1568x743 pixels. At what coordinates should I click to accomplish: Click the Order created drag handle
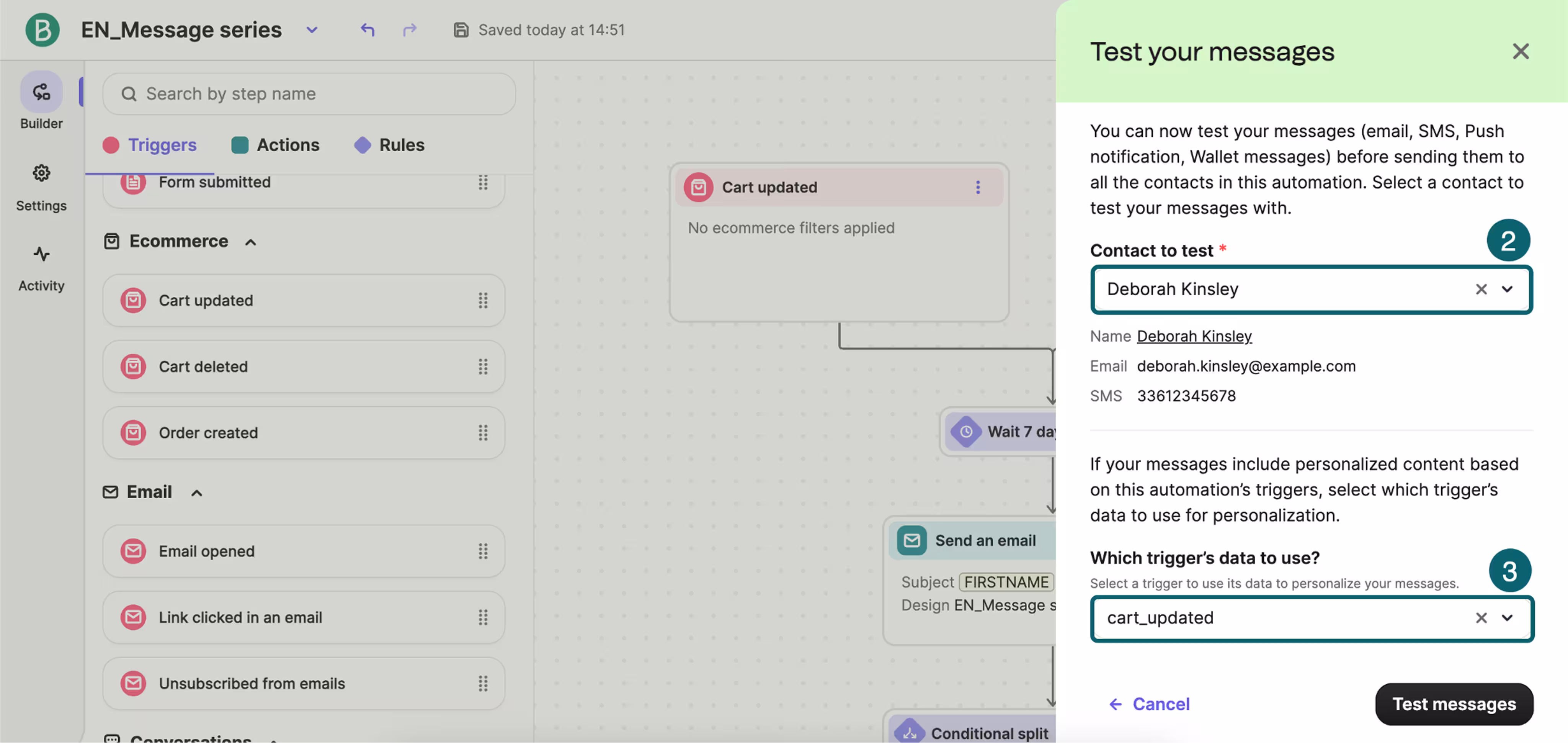[483, 433]
